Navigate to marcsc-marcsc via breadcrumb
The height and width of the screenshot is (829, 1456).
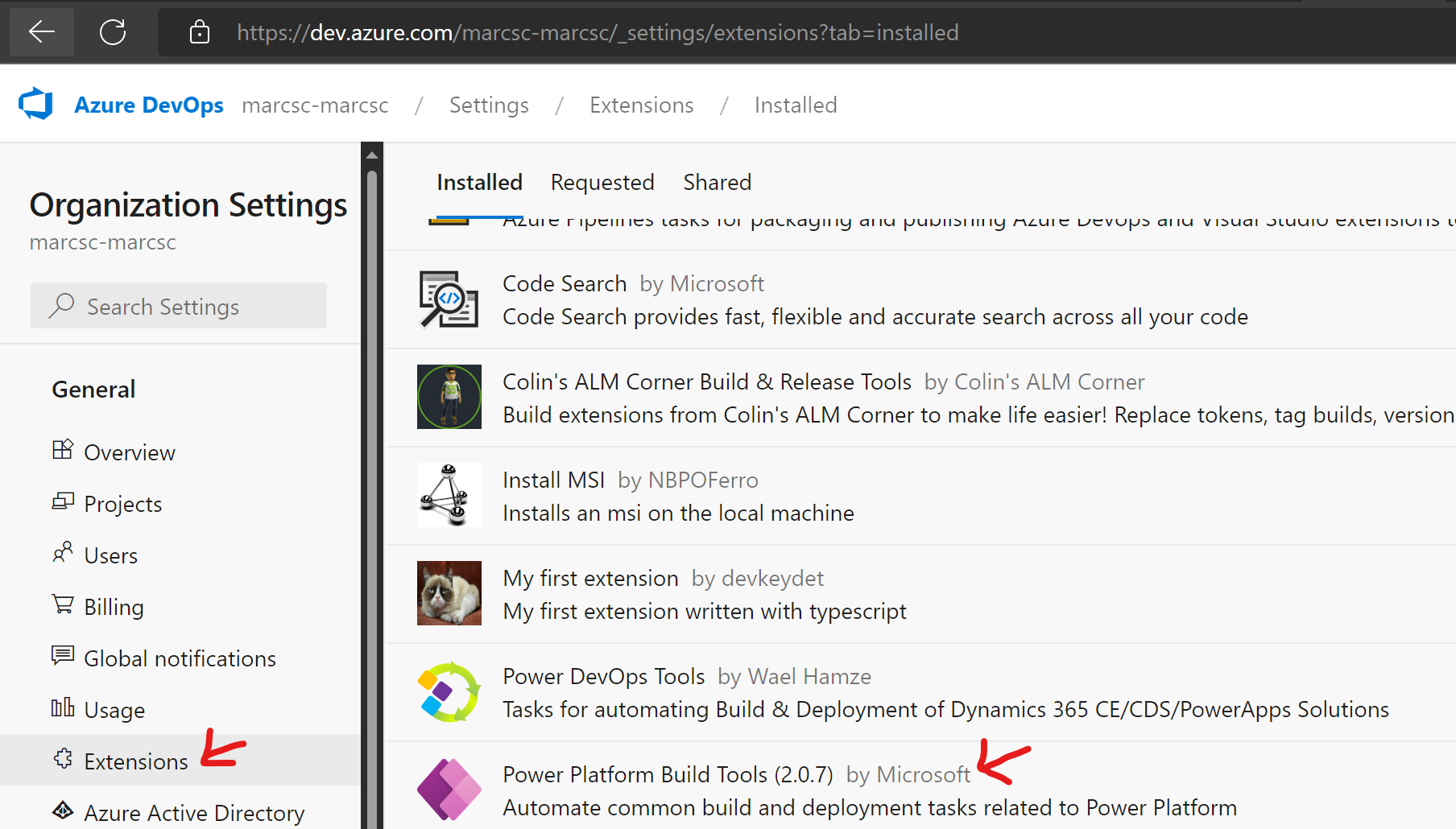point(315,105)
